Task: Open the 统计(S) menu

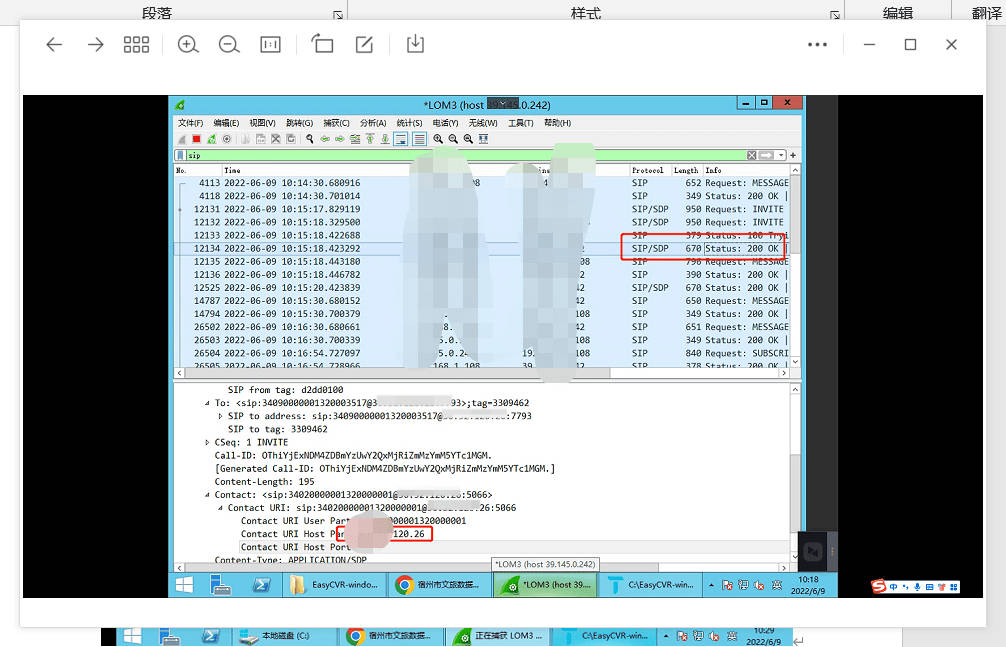Action: point(409,123)
